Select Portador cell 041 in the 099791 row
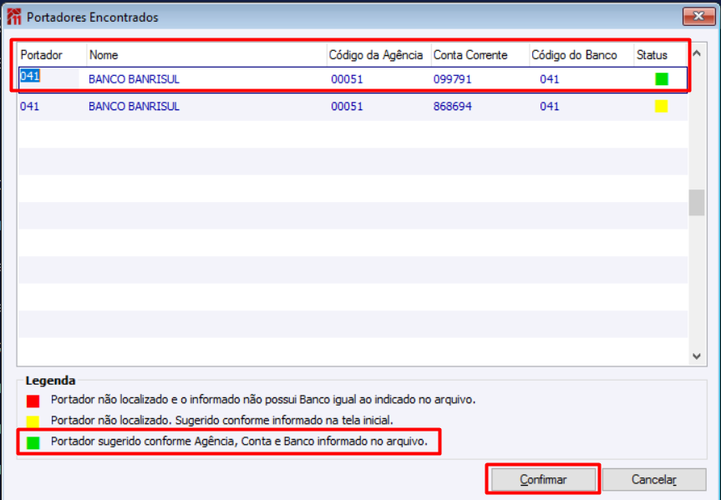 click(30, 76)
